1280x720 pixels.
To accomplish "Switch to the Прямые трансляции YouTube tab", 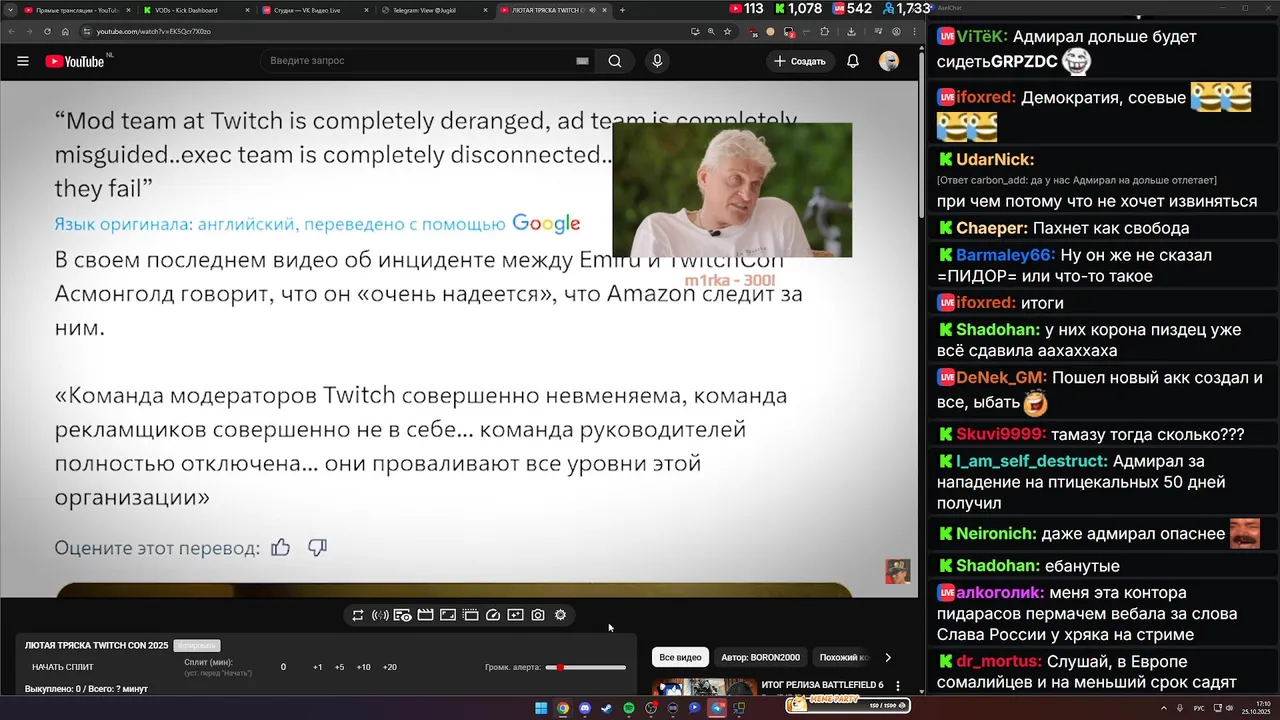I will click(x=78, y=10).
